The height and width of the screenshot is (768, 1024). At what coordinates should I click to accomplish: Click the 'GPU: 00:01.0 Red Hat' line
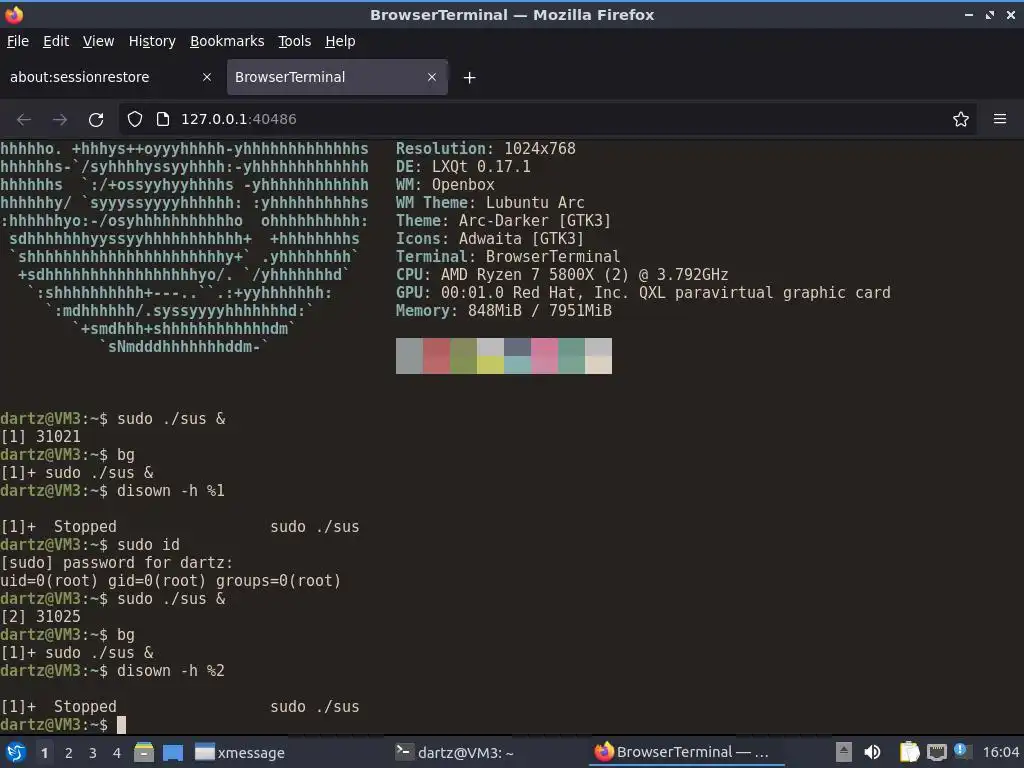[x=643, y=293]
